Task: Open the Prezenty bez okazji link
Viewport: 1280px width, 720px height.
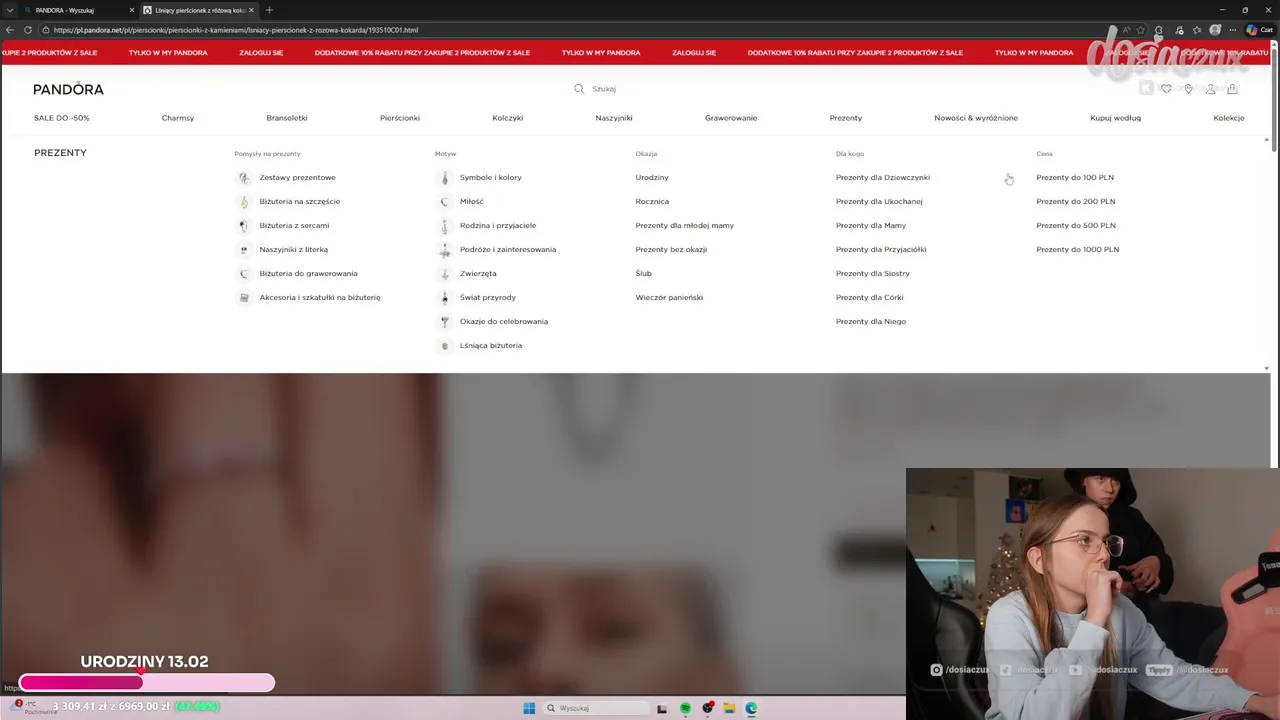Action: 671,249
